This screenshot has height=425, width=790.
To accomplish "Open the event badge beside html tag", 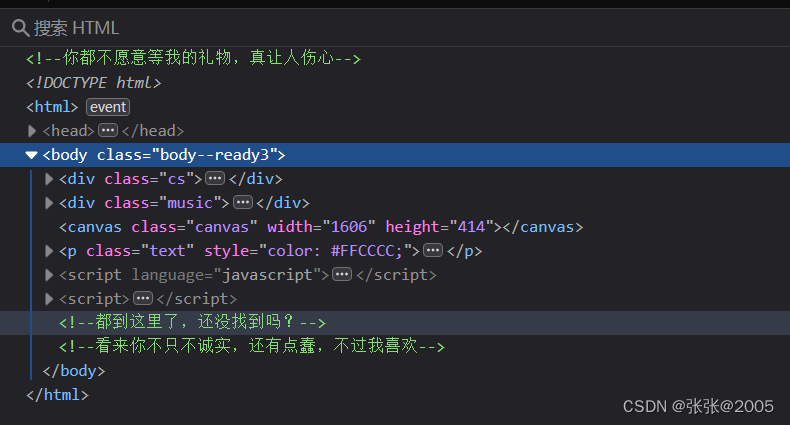I will 108,107.
